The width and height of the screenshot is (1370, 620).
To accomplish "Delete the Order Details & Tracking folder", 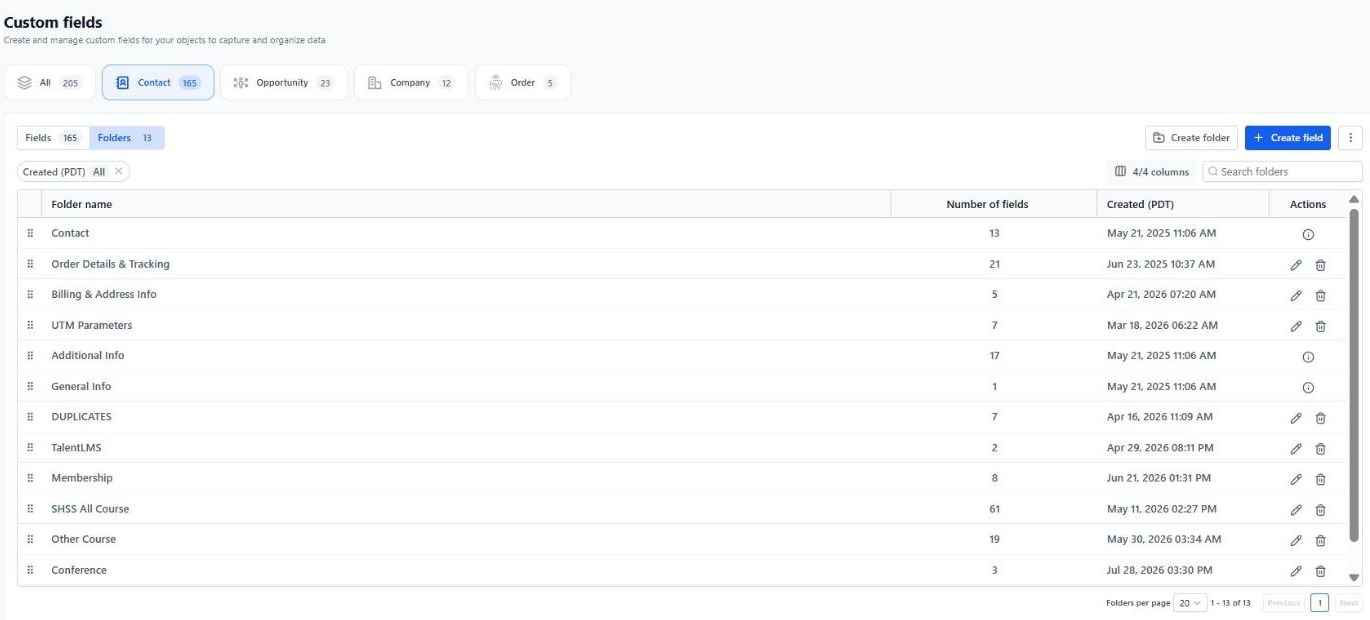I will coord(1320,265).
